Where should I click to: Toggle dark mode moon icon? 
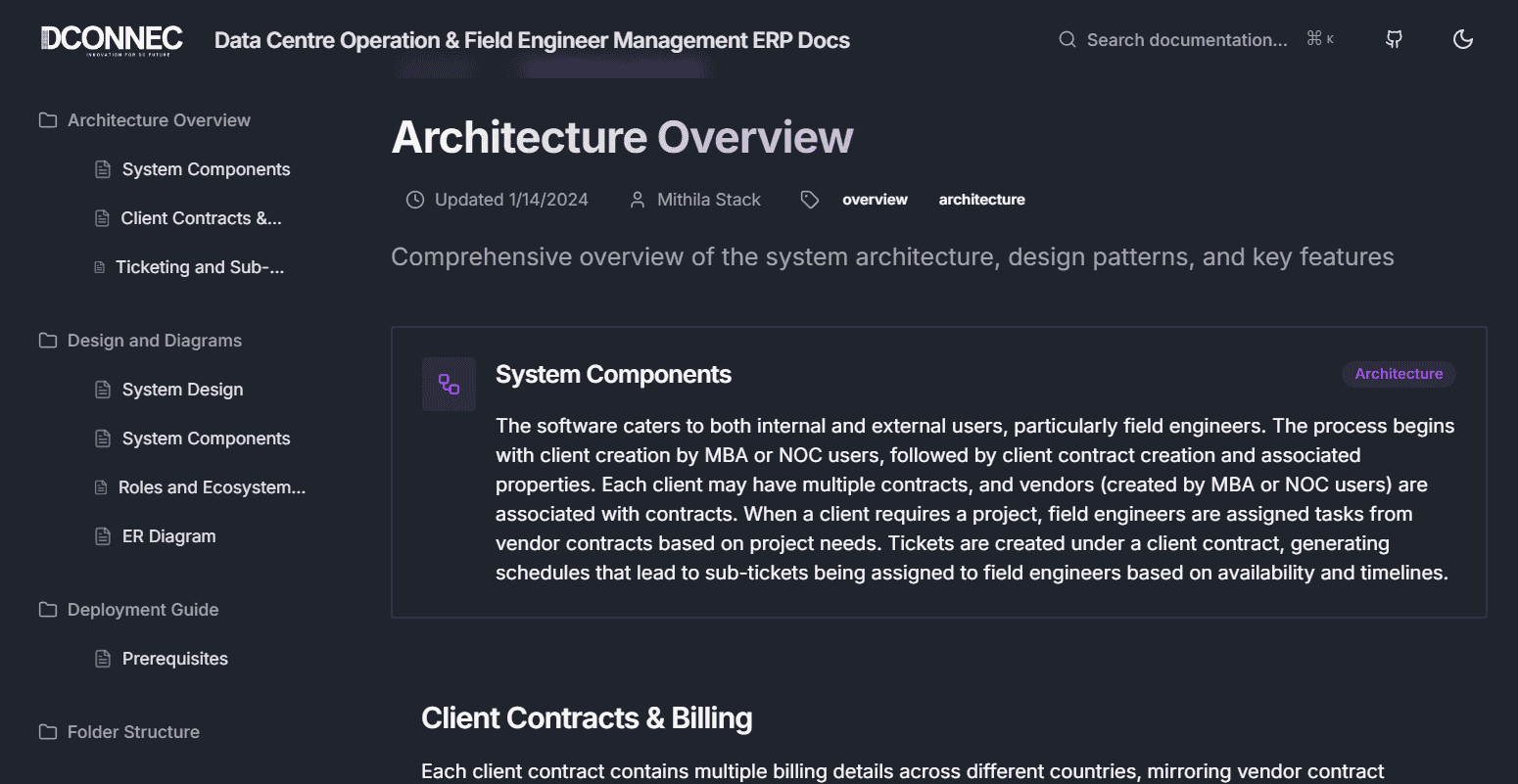[x=1462, y=39]
